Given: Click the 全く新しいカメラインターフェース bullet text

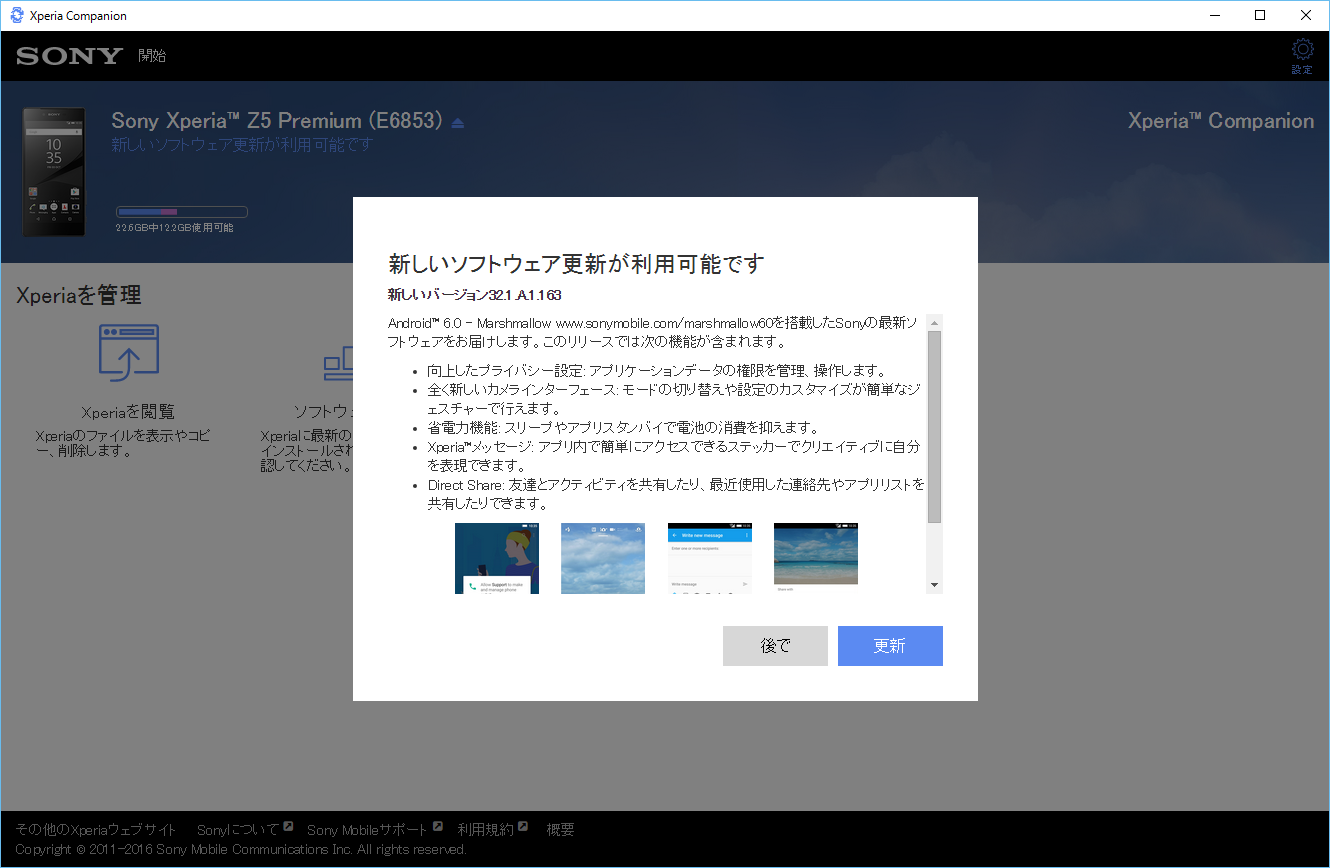Looking at the screenshot, I should pyautogui.click(x=675, y=399).
